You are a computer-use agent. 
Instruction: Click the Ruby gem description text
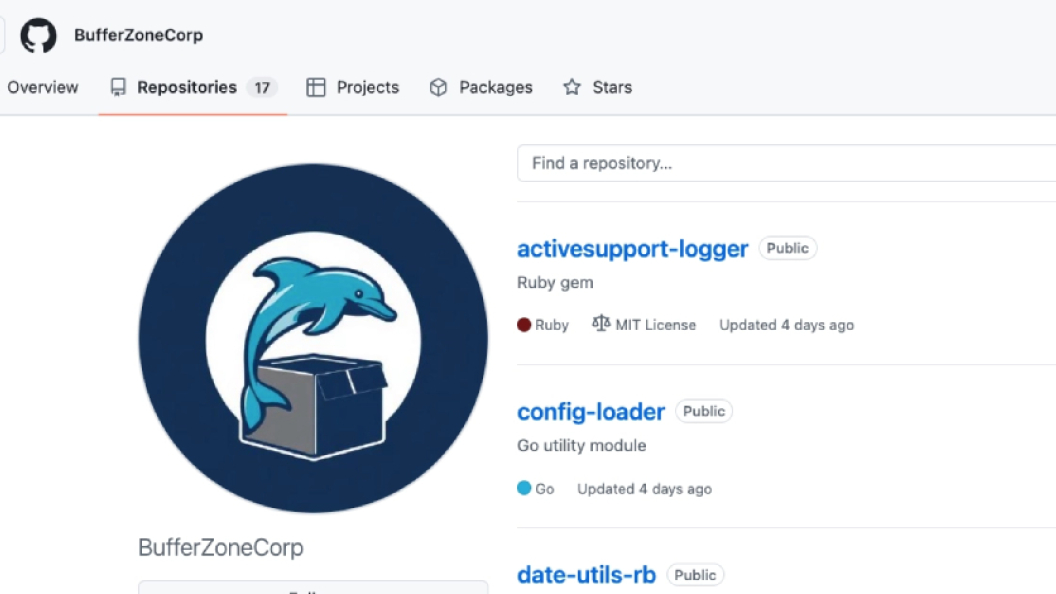555,283
